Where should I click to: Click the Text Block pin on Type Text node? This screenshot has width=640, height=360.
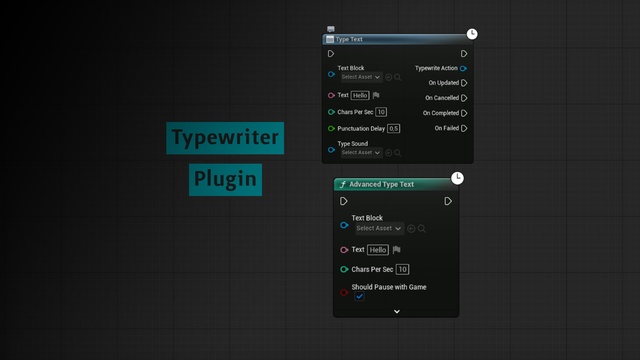(331, 74)
